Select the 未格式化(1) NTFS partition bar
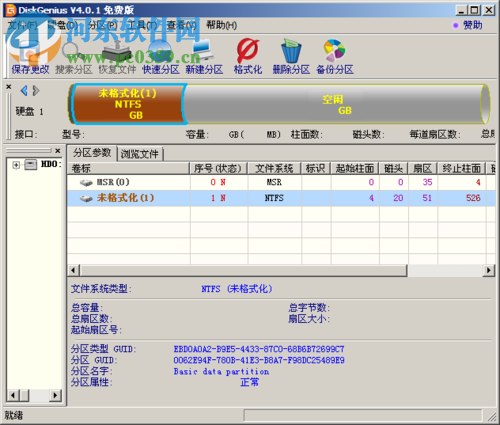The image size is (500, 425). pyautogui.click(x=128, y=104)
